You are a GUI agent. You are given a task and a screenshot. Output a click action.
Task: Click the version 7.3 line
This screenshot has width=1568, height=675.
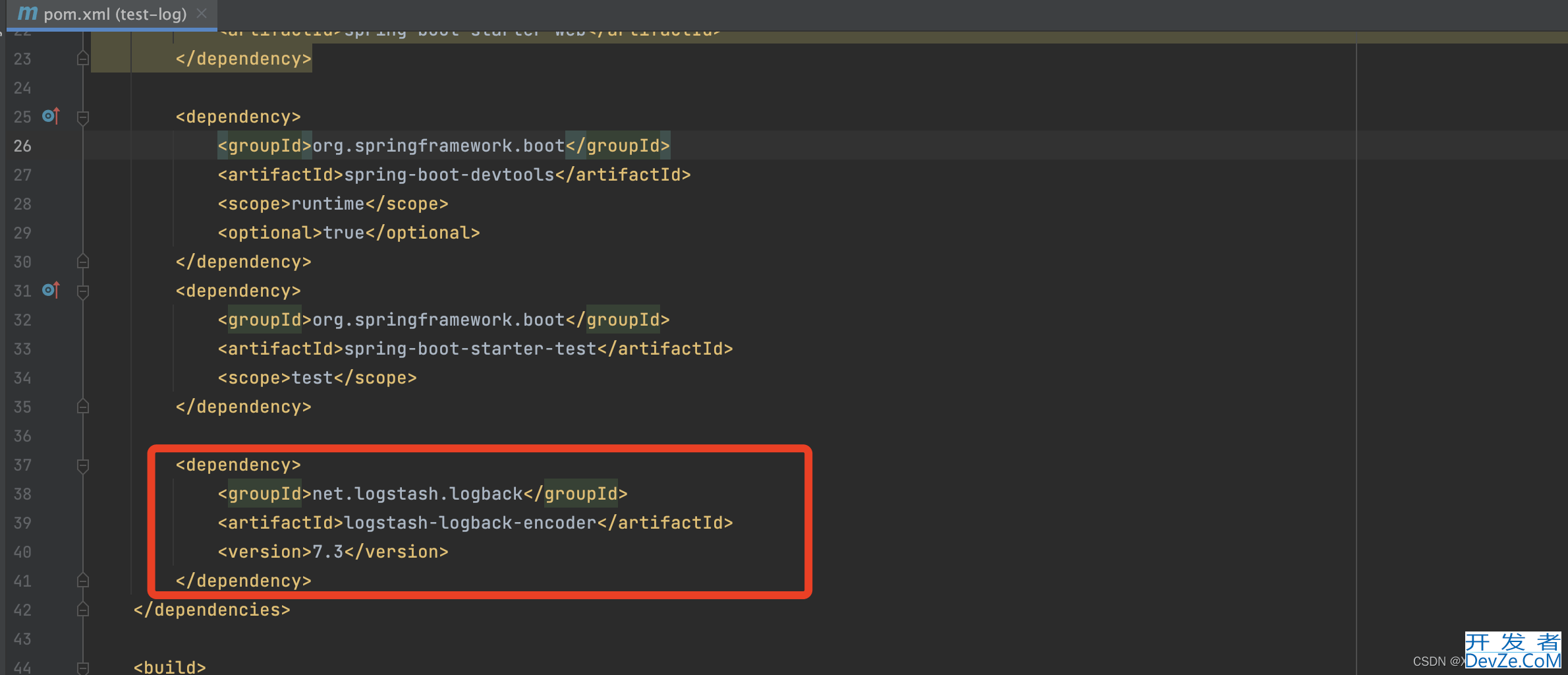coord(333,552)
